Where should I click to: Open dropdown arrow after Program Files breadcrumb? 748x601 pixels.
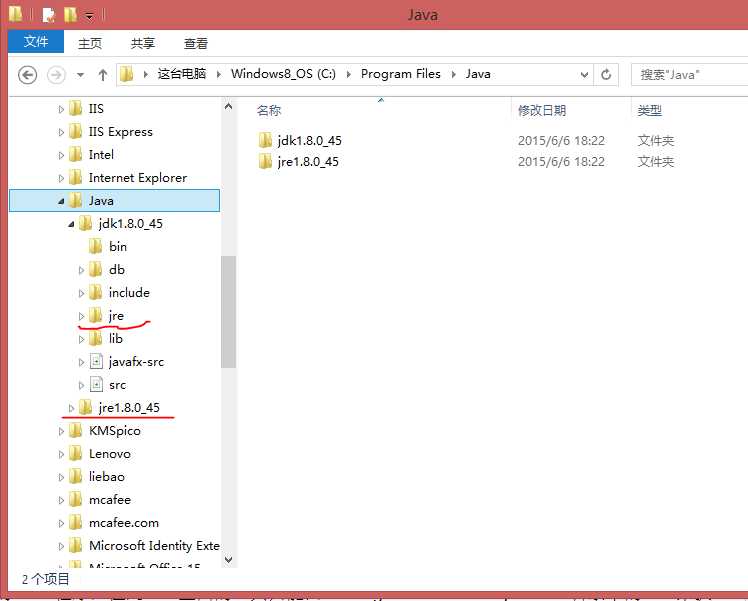(x=453, y=74)
